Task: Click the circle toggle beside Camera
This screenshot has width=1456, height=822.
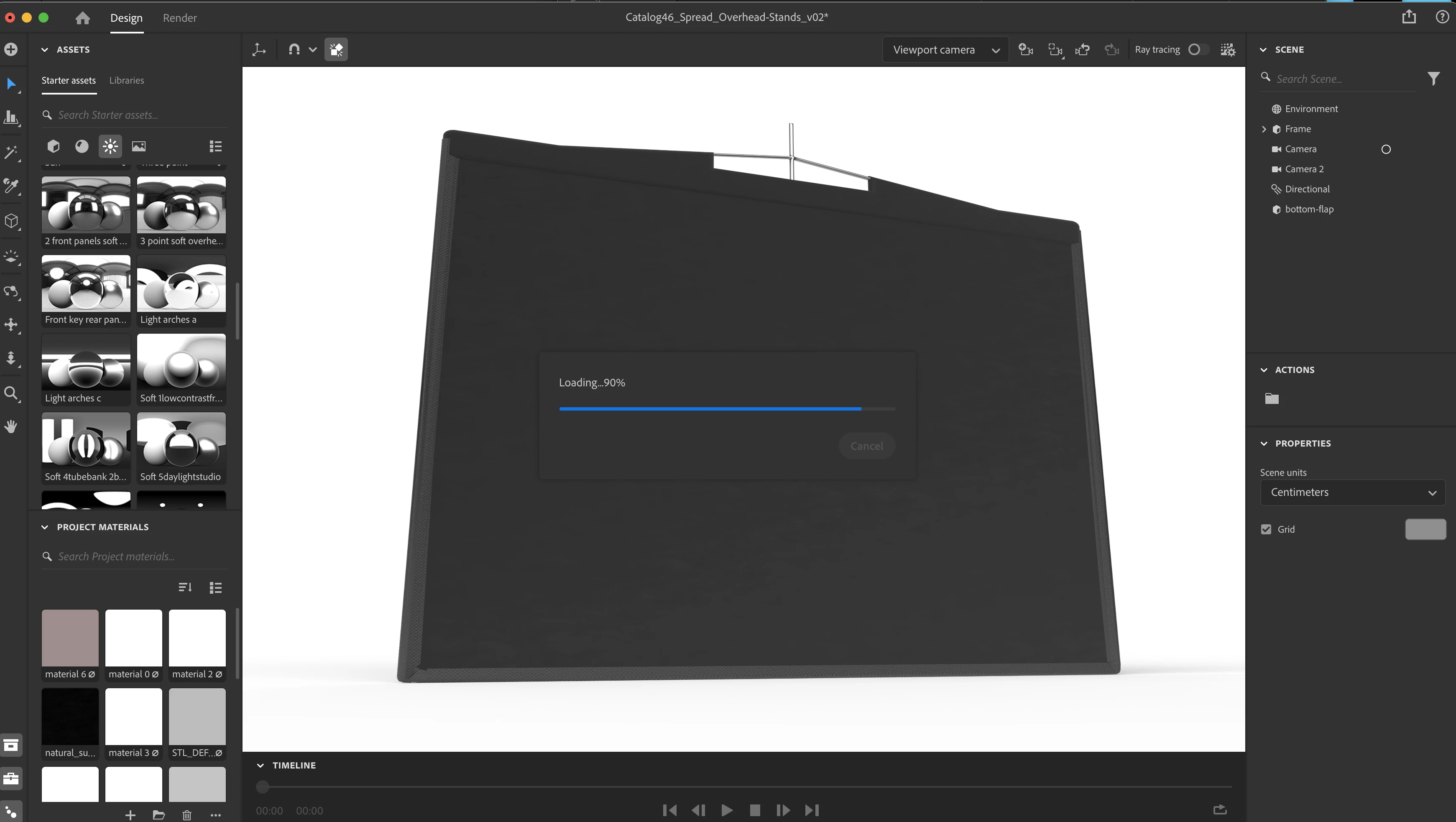Action: tap(1385, 149)
